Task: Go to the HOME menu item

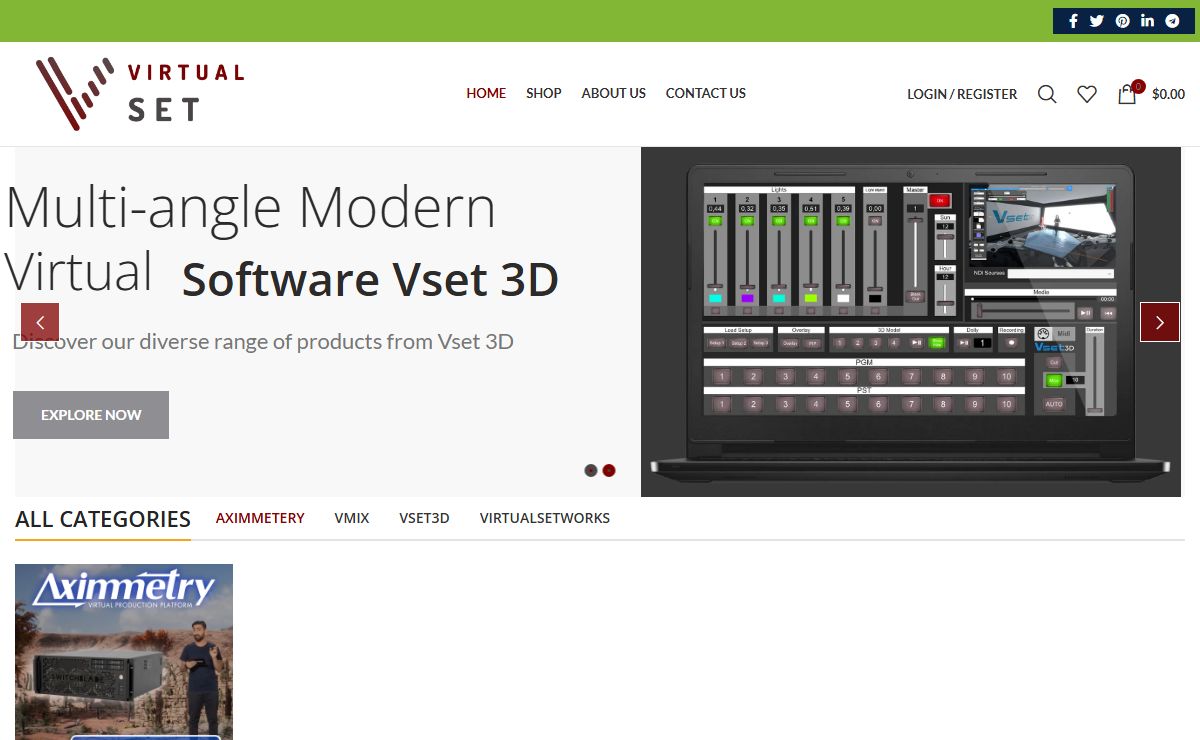Action: [486, 93]
